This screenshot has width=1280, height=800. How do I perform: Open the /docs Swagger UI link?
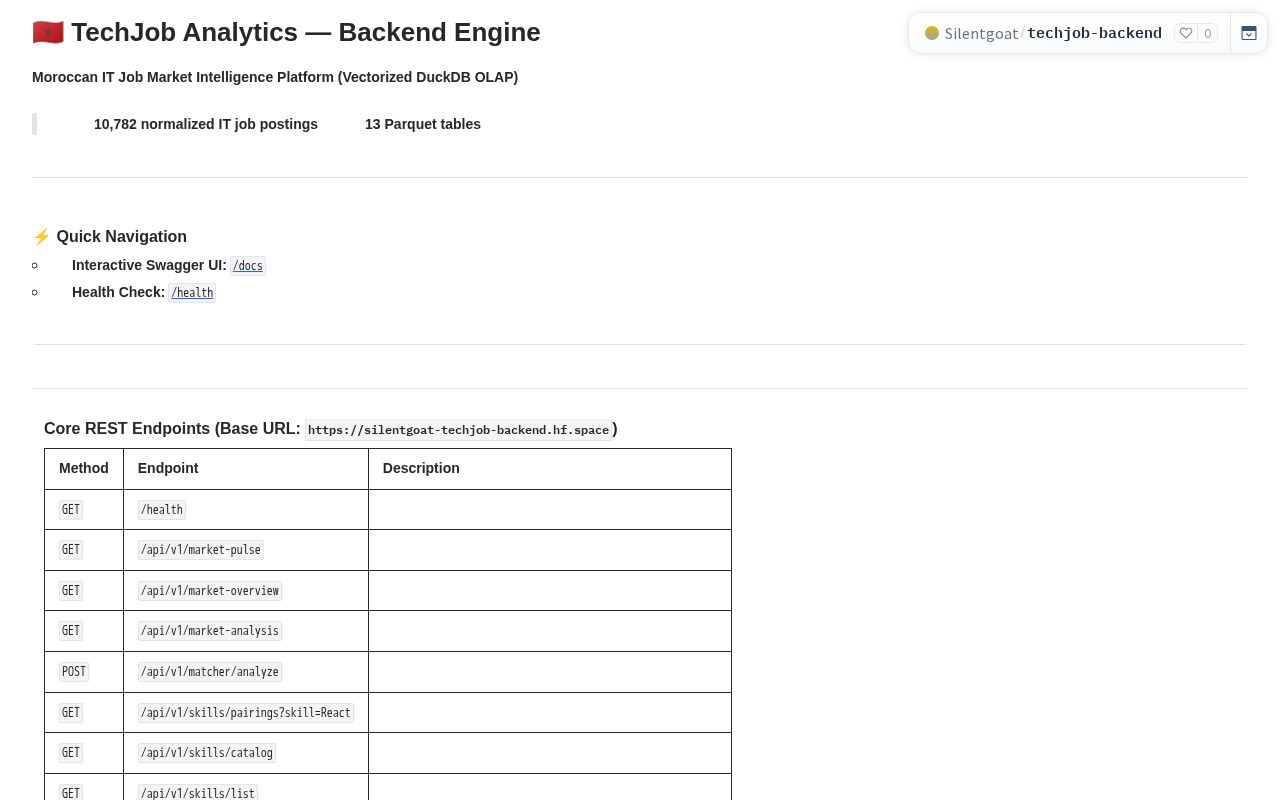pos(248,266)
